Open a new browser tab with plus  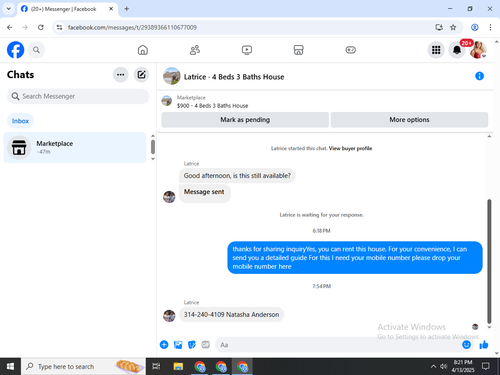tap(127, 9)
